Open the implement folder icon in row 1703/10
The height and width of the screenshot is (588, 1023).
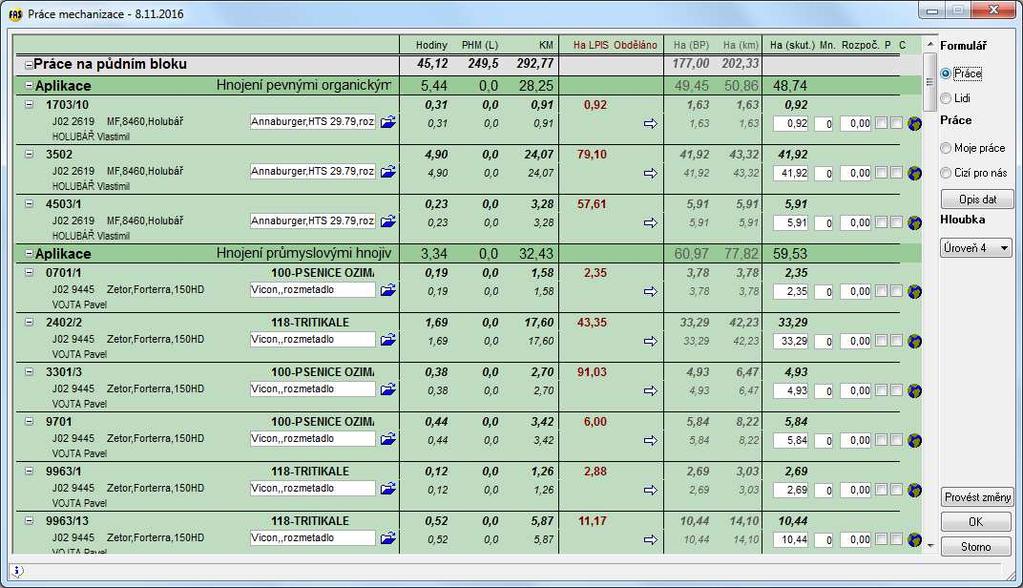coord(388,122)
